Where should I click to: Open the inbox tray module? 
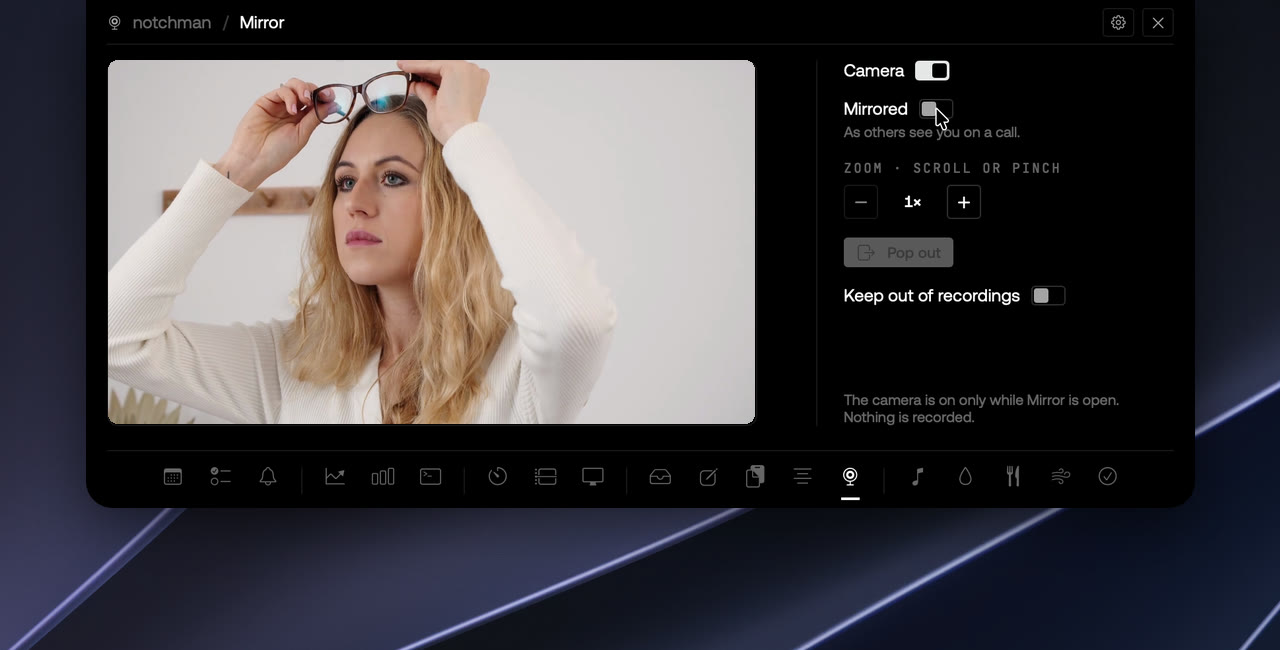[x=660, y=477]
